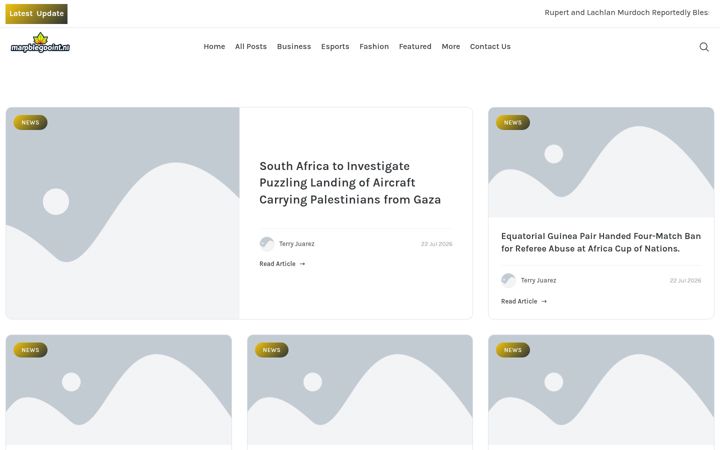Screen dimensions: 720x450
Task: Click the NEWS badge on the bottom-left card
Action: pos(30,350)
